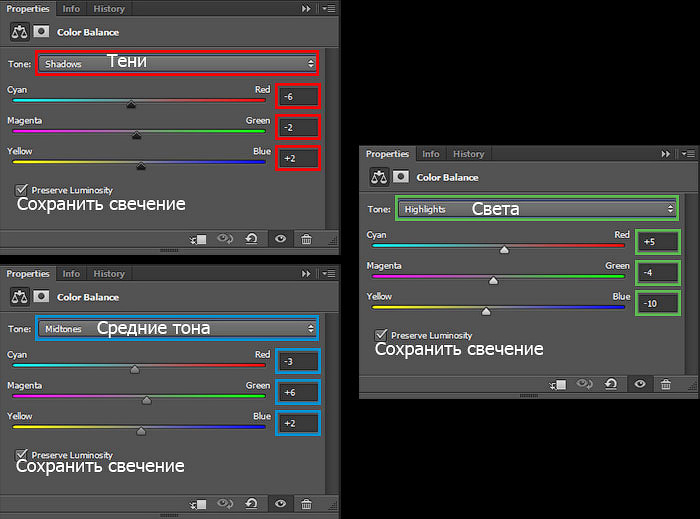700x519 pixels.
Task: Click Cyan-Red slider handle in Shadows panel
Action: pyautogui.click(x=131, y=104)
